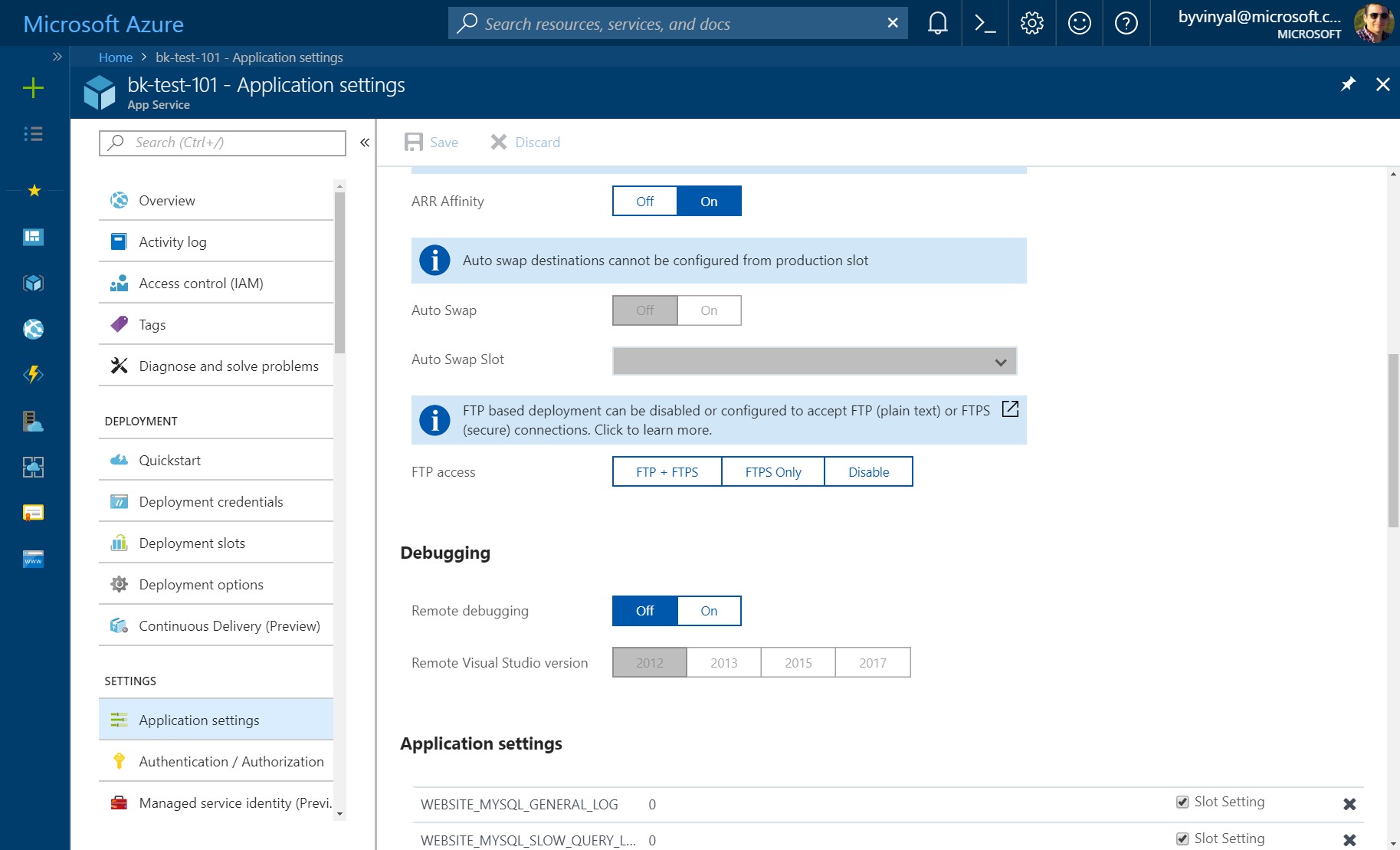Delete the WEBSITE_MYSQL_GENERAL_LOG setting row
The height and width of the screenshot is (850, 1400).
pyautogui.click(x=1349, y=804)
